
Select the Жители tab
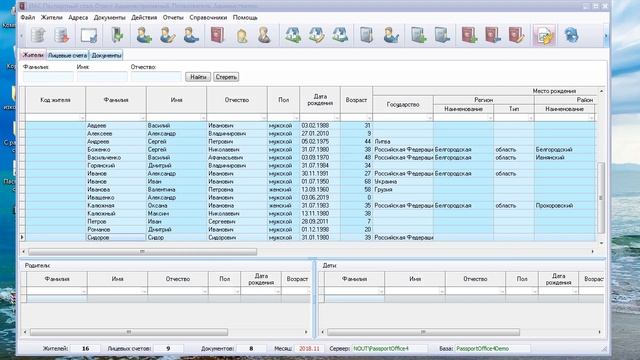tap(33, 55)
